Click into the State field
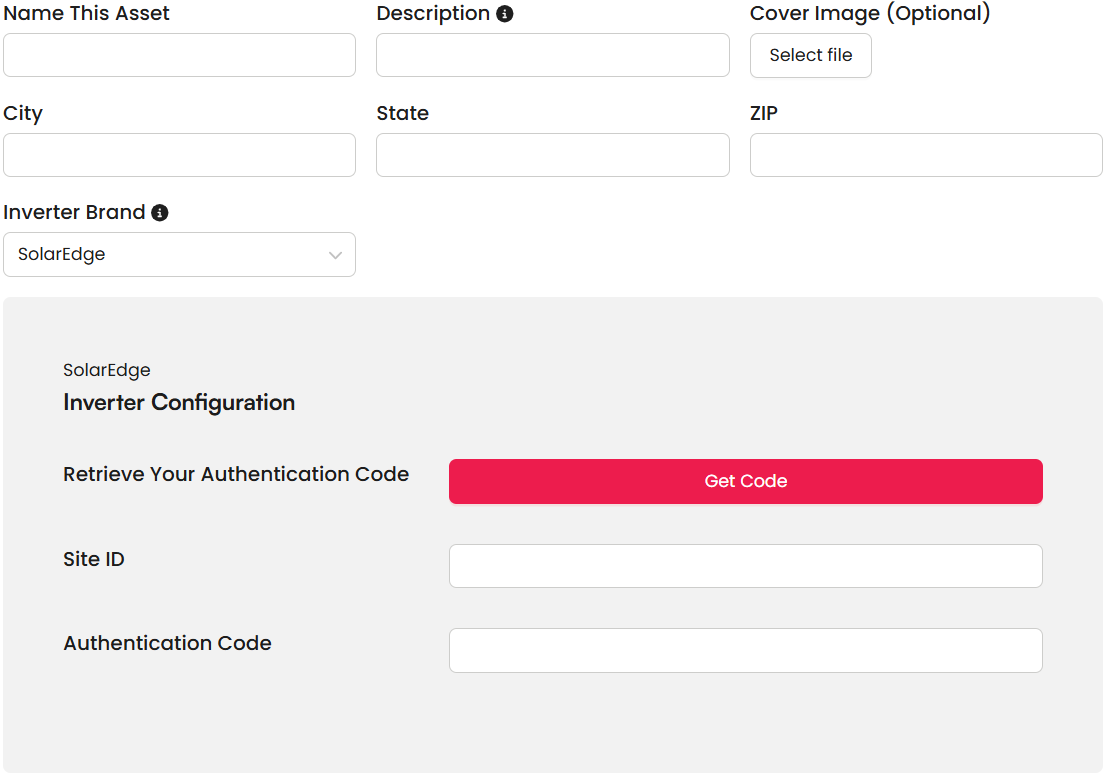 click(x=552, y=155)
